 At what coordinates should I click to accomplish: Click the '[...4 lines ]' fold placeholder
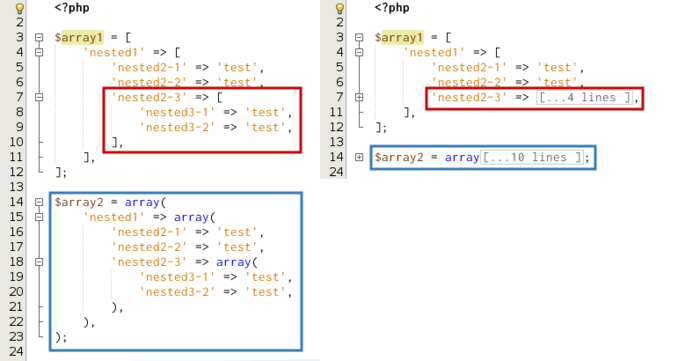(584, 97)
